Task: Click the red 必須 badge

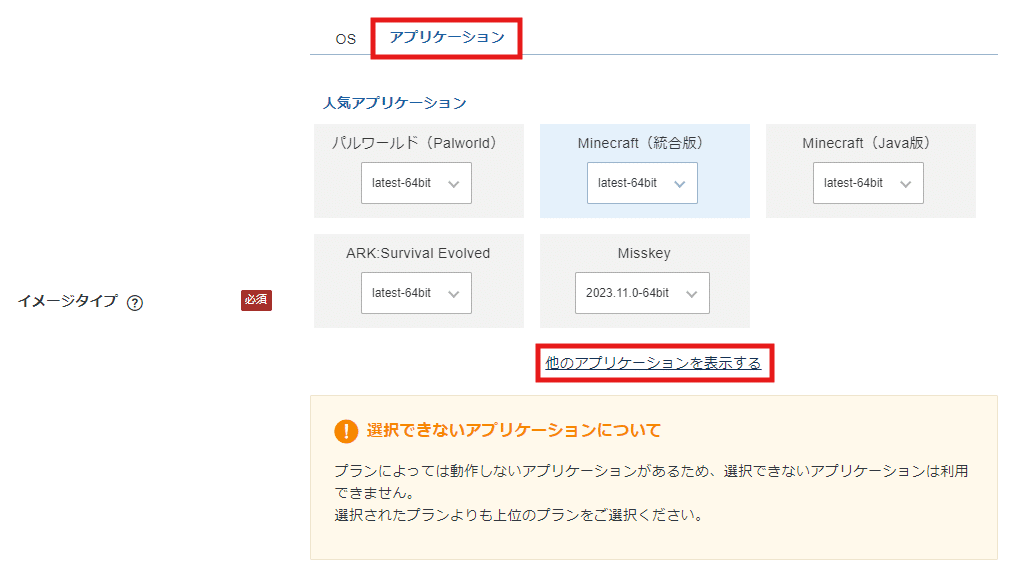Action: (256, 300)
